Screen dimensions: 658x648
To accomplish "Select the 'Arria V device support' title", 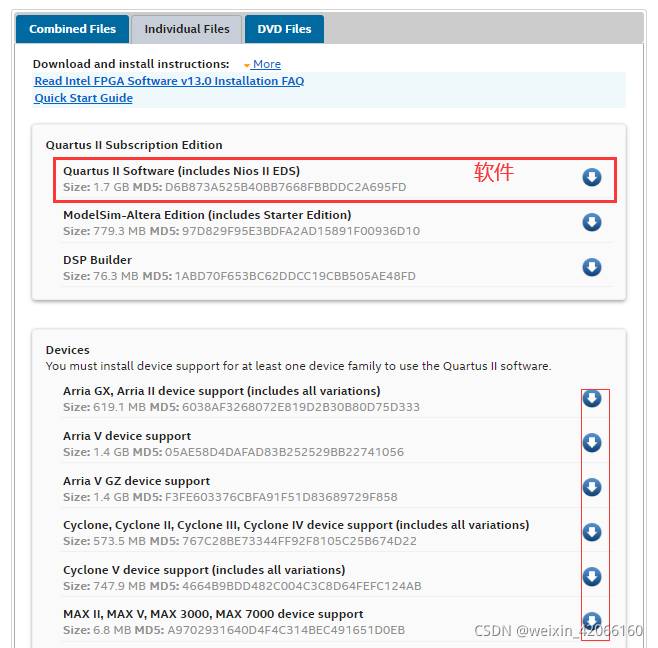I will pos(127,436).
